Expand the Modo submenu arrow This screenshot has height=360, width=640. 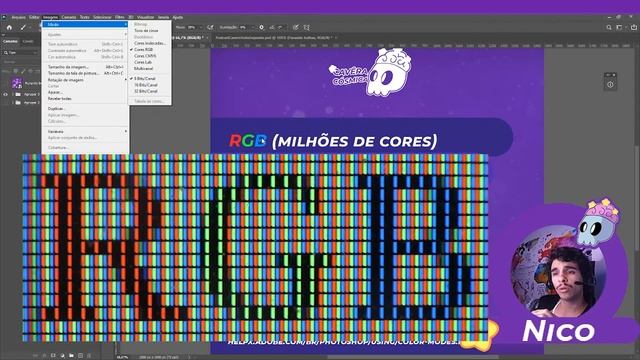(x=126, y=24)
